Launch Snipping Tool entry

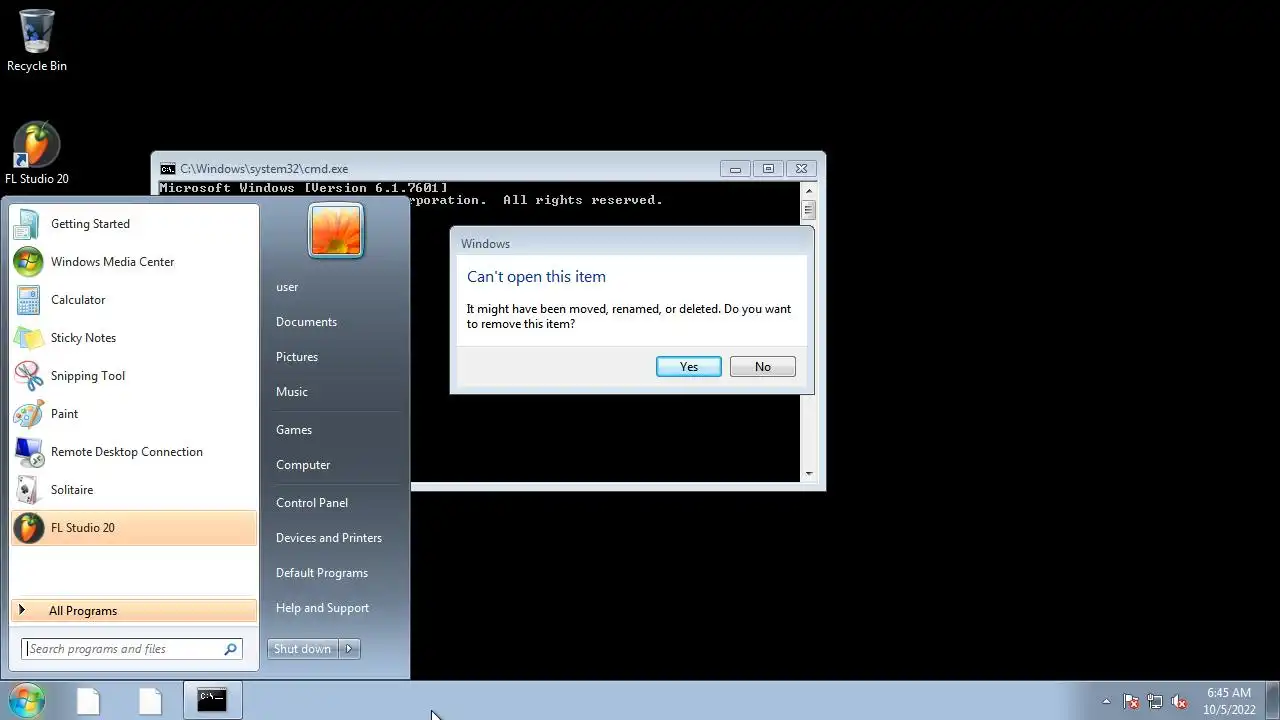point(134,376)
